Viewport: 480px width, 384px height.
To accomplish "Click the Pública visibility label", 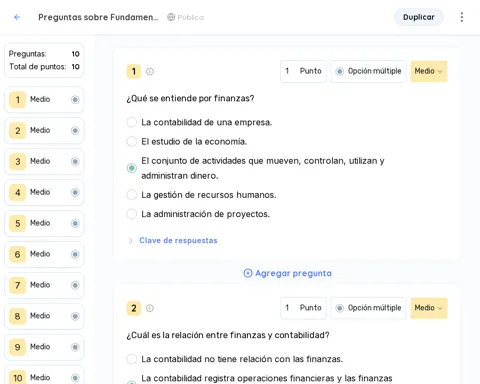I will 190,17.
